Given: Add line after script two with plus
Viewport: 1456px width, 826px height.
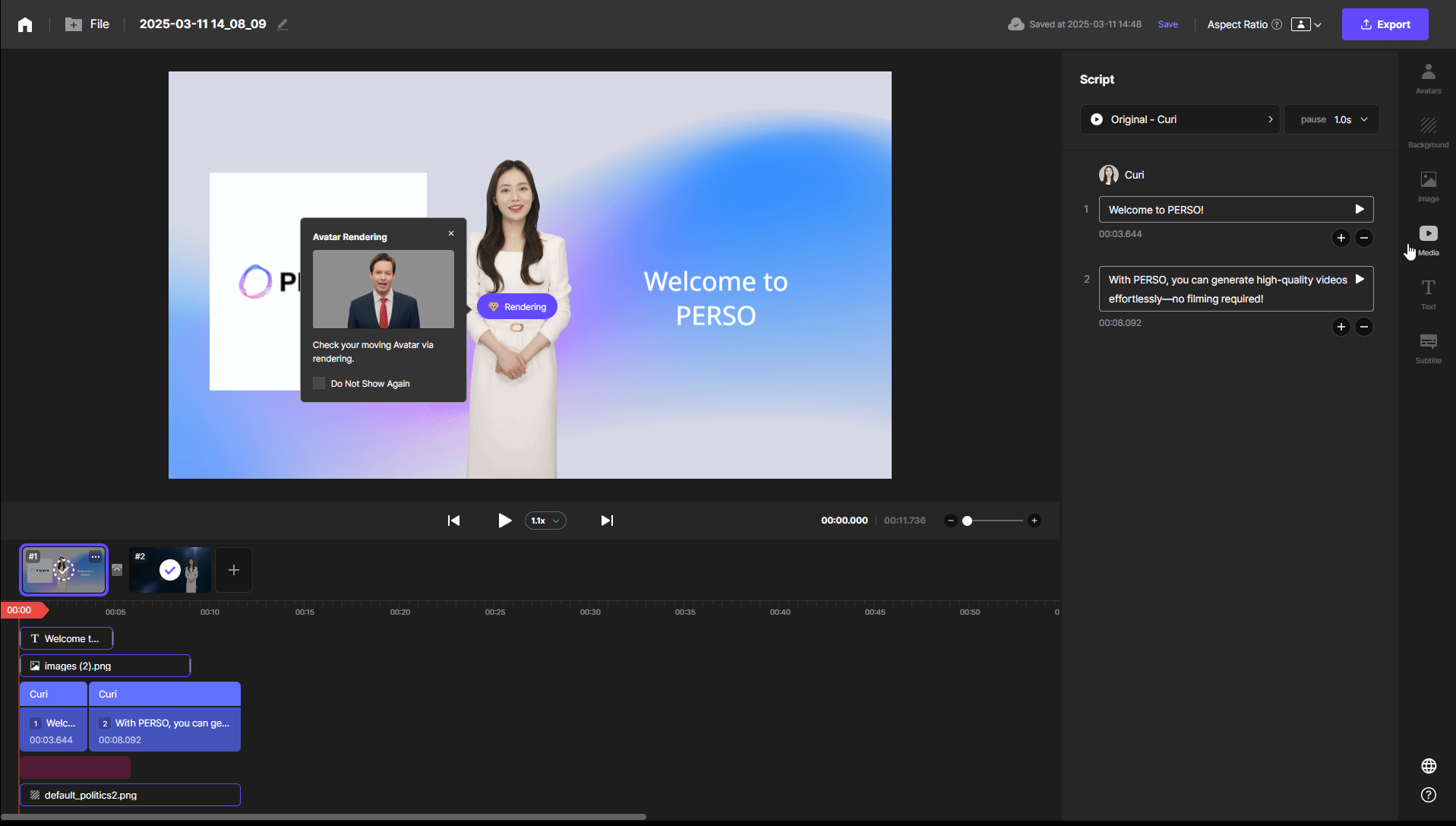Looking at the screenshot, I should pyautogui.click(x=1341, y=327).
